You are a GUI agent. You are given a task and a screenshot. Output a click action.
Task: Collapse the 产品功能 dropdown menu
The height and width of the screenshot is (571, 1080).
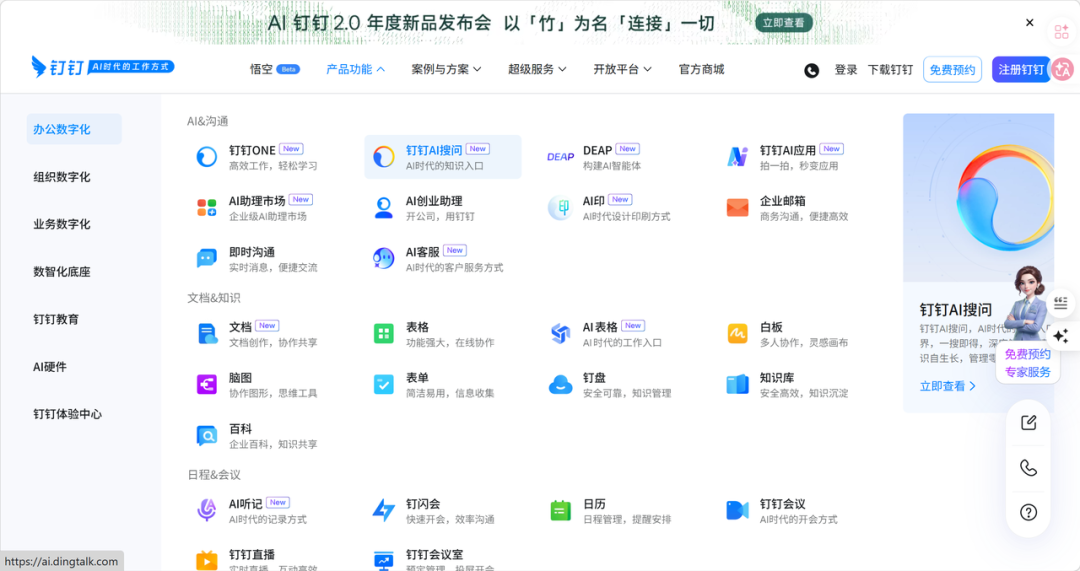click(x=355, y=69)
